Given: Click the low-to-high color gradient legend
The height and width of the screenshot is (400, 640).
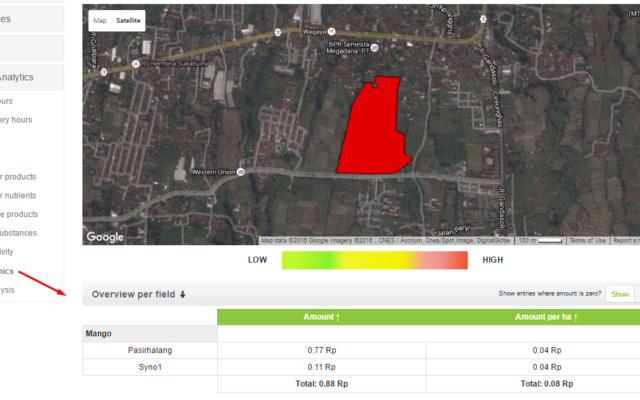Looking at the screenshot, I should click(x=375, y=260).
